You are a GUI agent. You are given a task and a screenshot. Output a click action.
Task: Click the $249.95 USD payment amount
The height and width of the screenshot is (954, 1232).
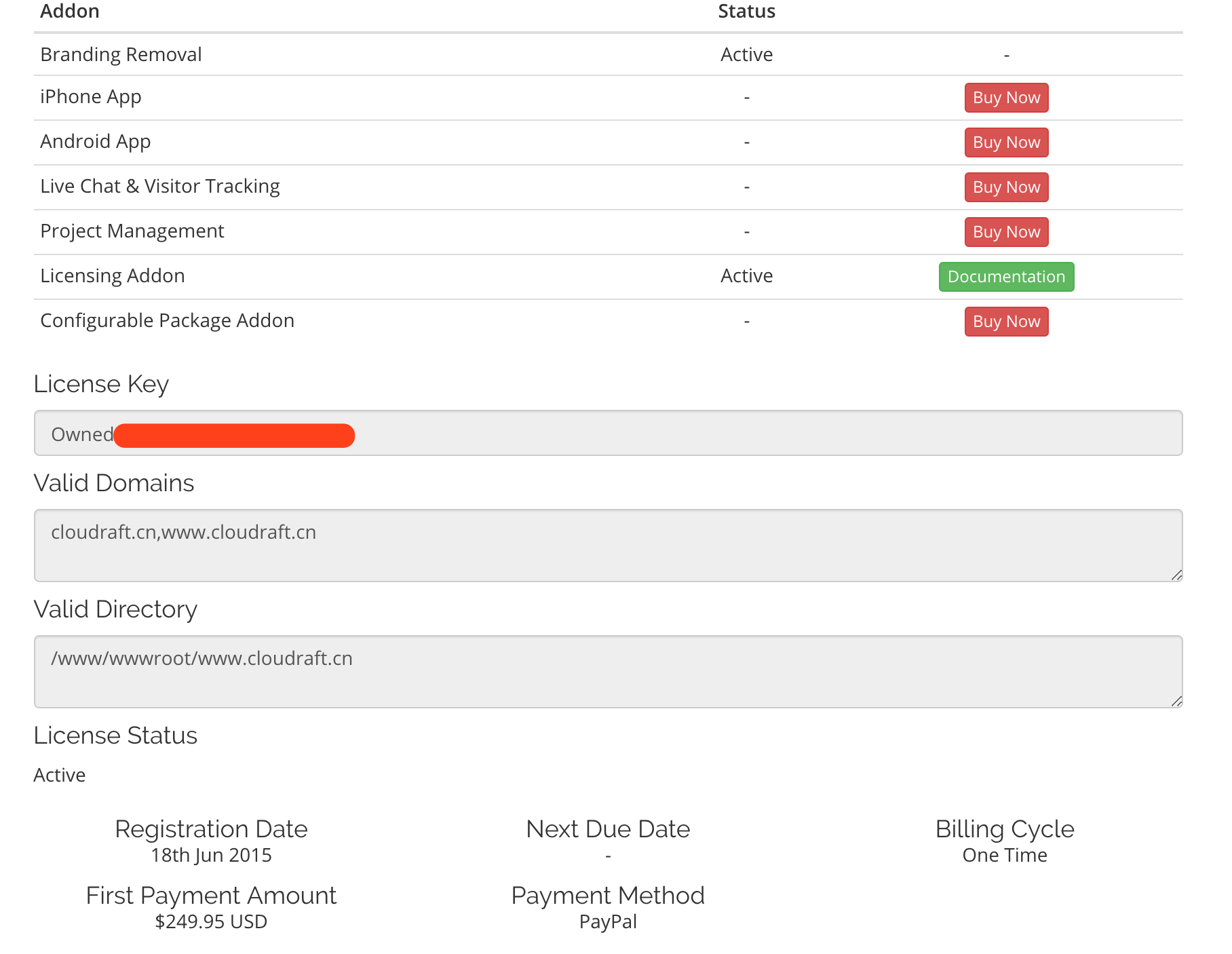pos(211,921)
